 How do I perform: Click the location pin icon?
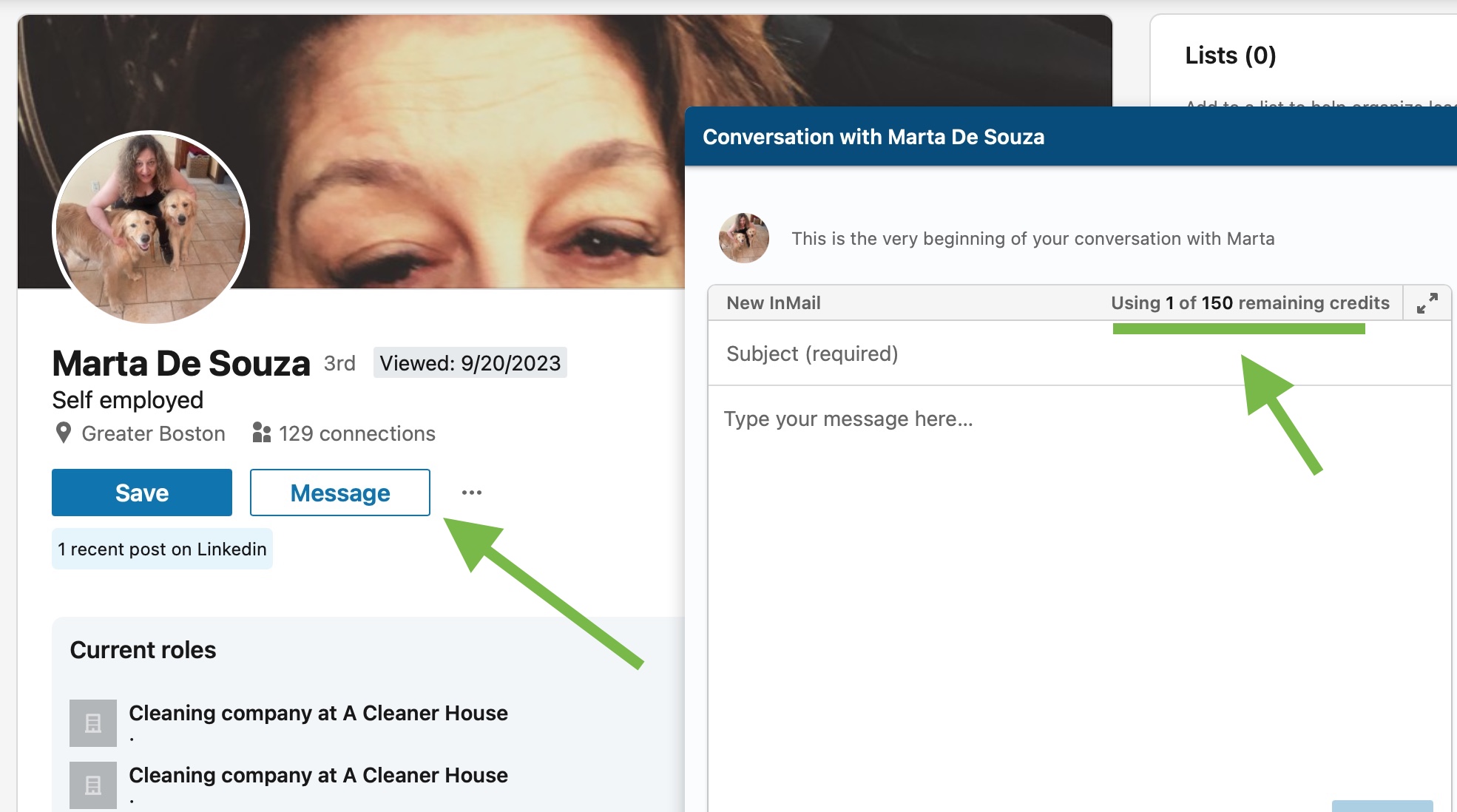[64, 433]
